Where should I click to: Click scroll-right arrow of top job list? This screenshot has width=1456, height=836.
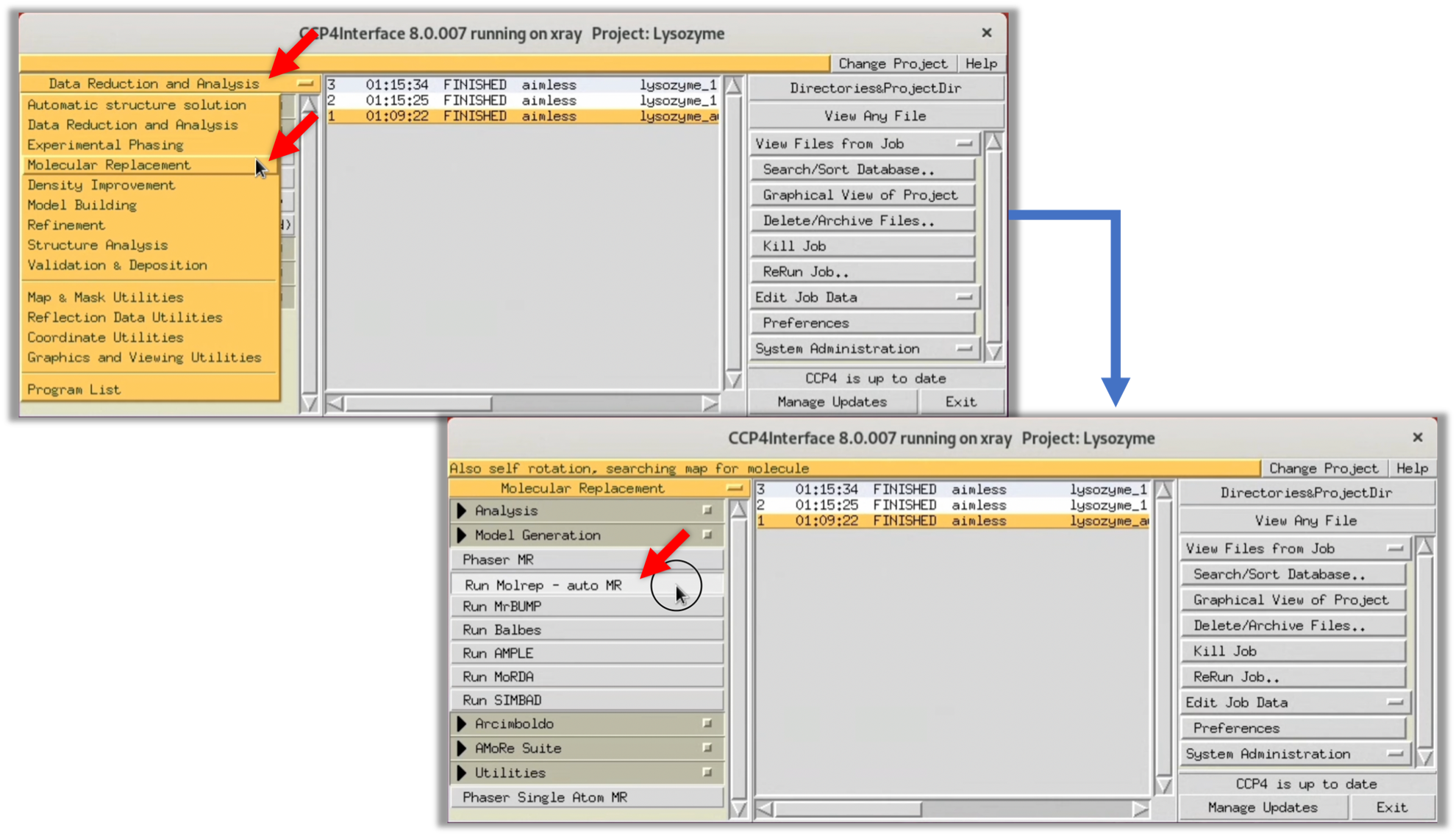tap(709, 404)
